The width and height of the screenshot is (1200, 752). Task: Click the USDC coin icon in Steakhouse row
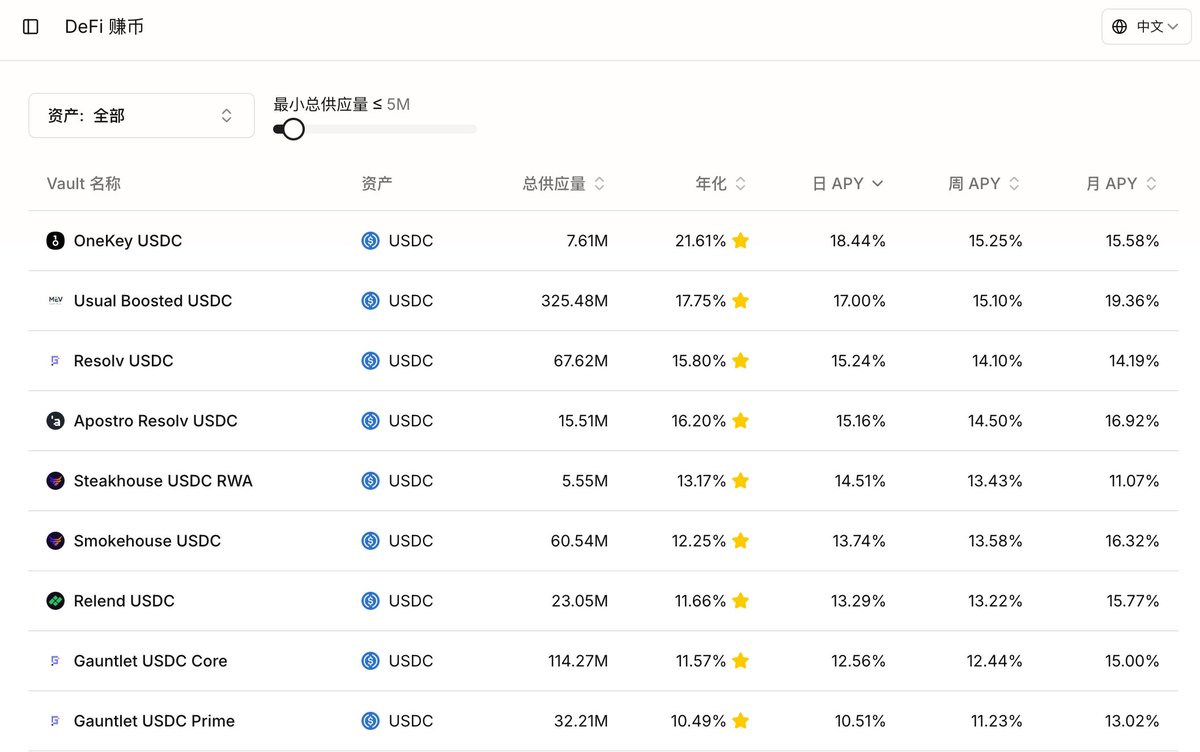pyautogui.click(x=371, y=481)
